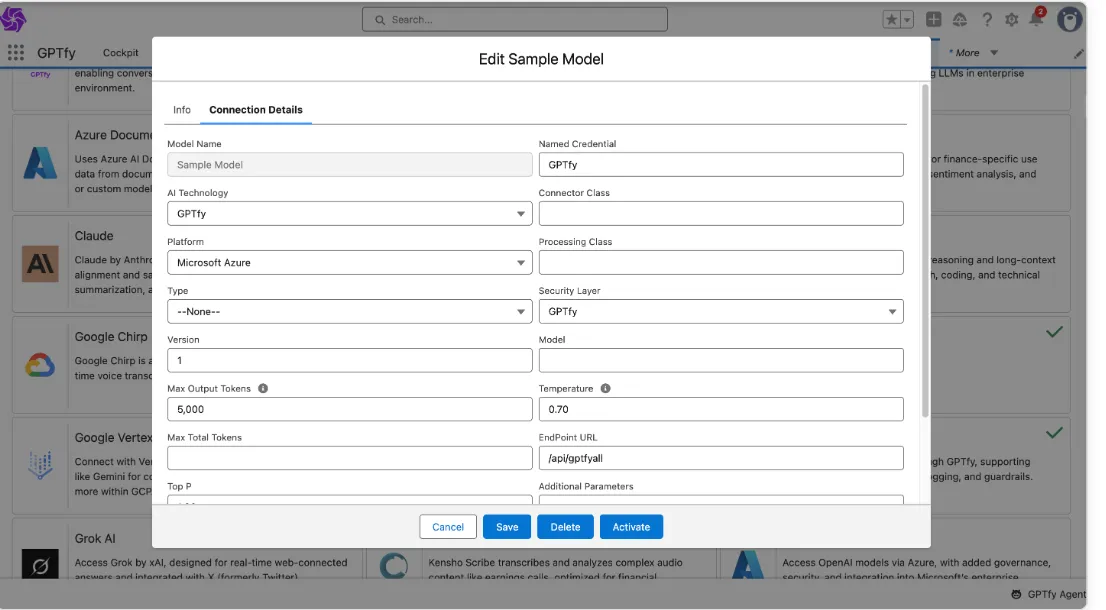The image size is (1106, 610).
Task: Click the favorites star icon
Action: coord(890,18)
